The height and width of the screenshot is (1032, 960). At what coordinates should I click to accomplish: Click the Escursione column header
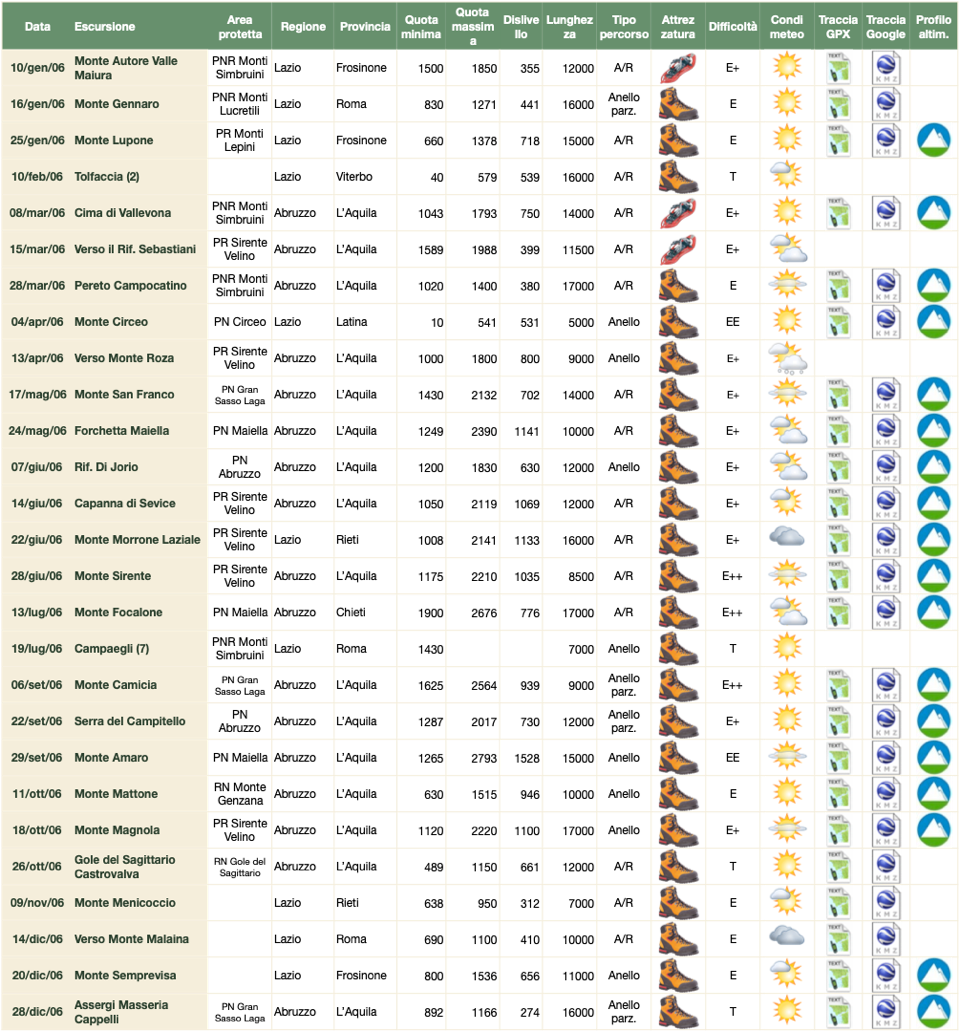coord(105,27)
